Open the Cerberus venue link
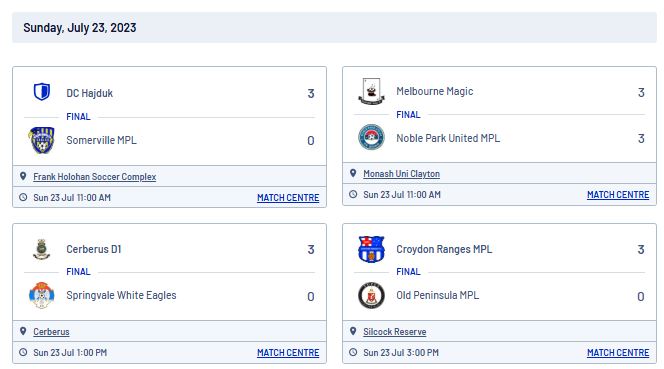This screenshot has width=664, height=369. pos(51,332)
